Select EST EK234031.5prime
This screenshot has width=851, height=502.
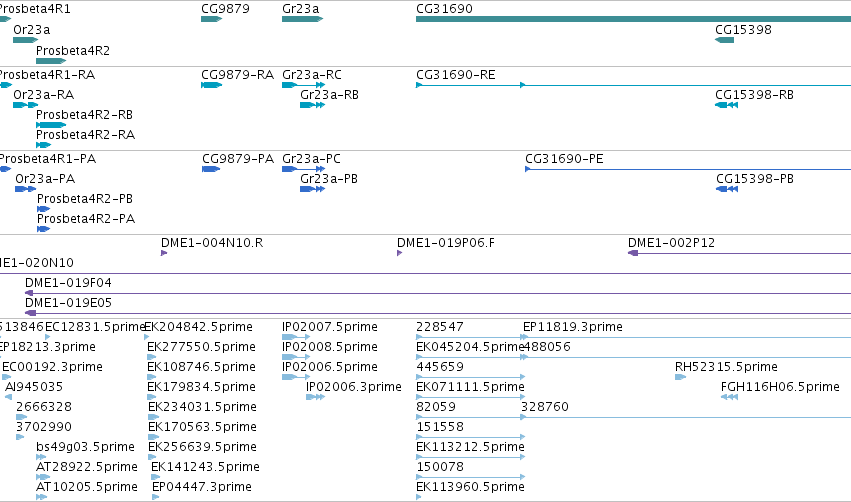click(202, 407)
